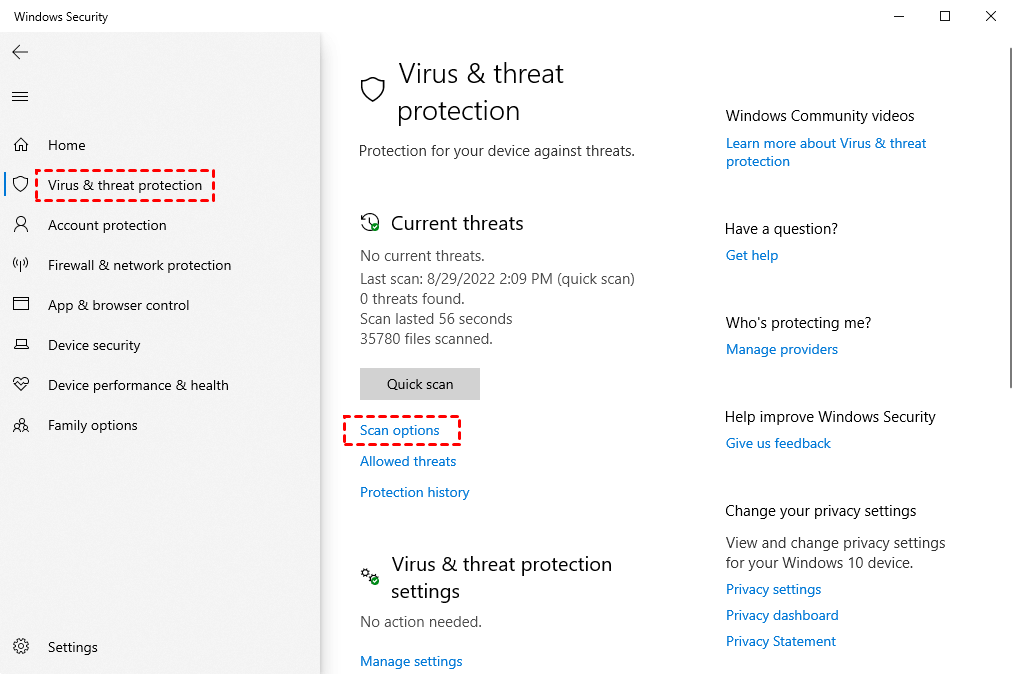
Task: Click the App & browser control icon
Action: [21, 305]
